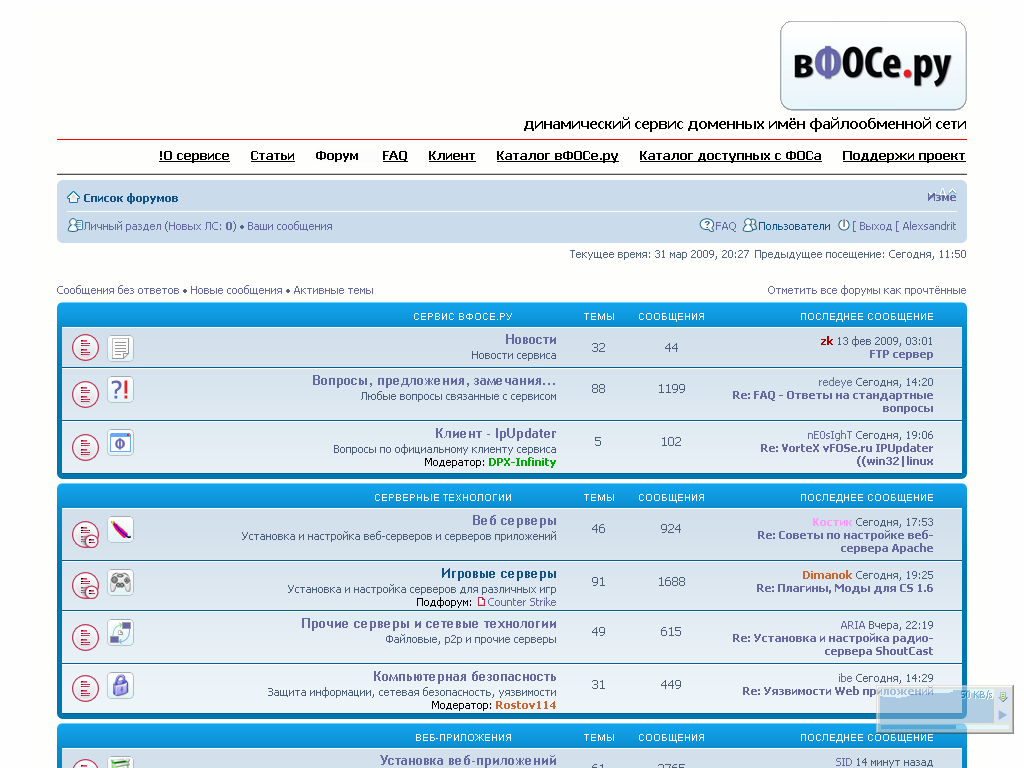Click the font size change icon
Viewport: 1024px width, 768px height.
946,194
